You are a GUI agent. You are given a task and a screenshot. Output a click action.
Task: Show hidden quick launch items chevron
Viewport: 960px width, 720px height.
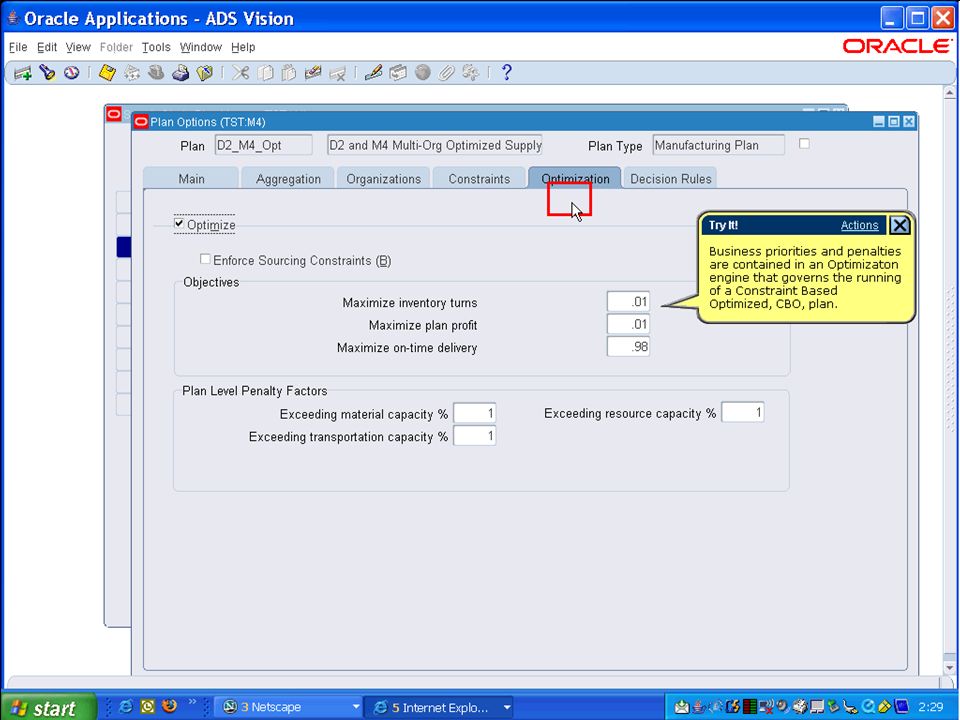tap(192, 702)
